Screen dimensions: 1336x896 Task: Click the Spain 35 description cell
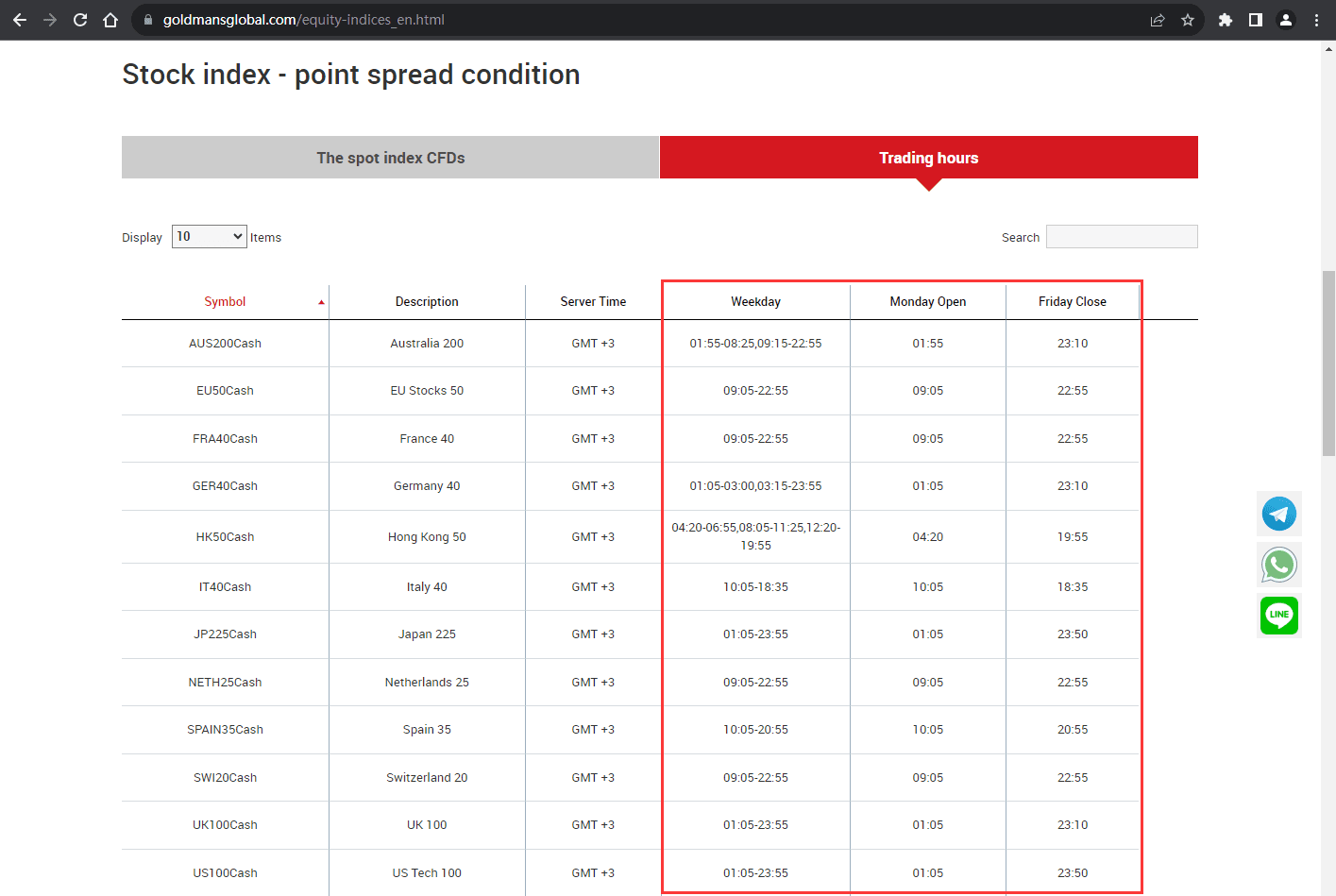[x=427, y=730]
